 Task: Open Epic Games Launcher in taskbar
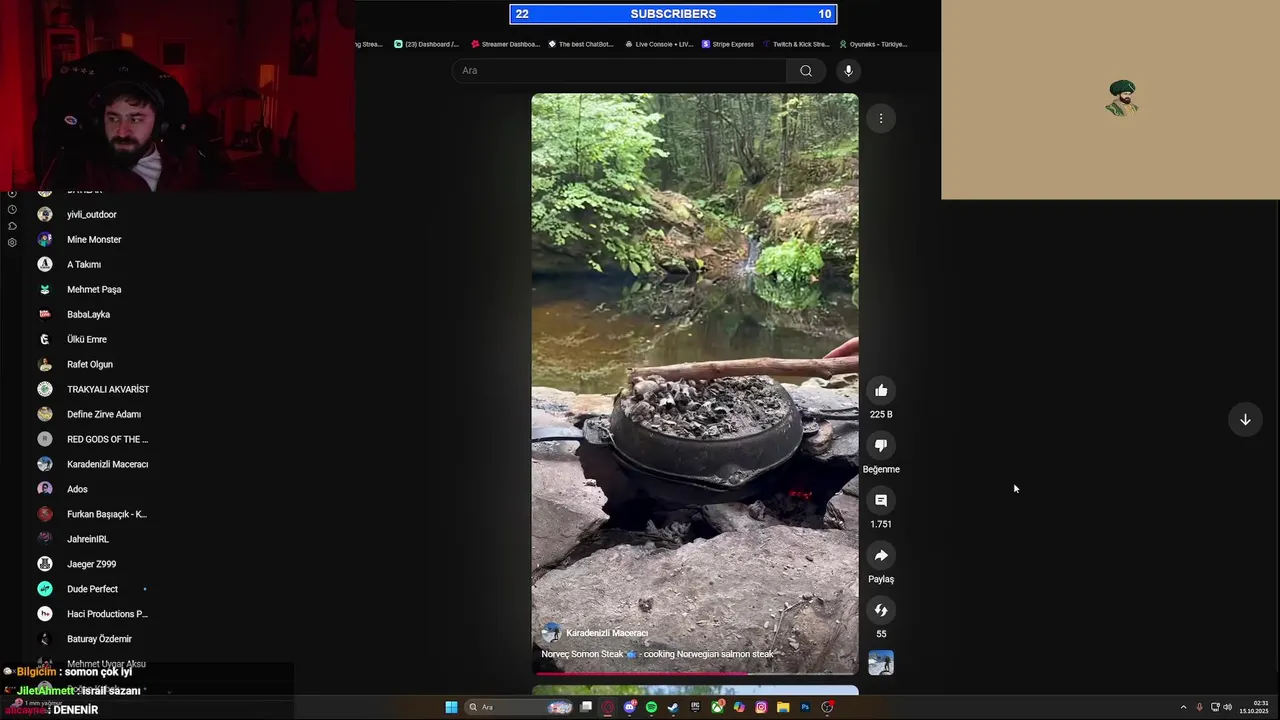pos(695,707)
